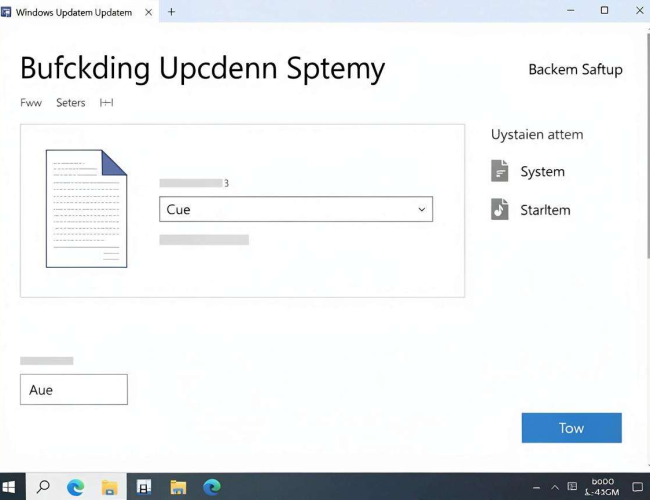
Task: Open the Backem Saftup link
Action: (575, 69)
